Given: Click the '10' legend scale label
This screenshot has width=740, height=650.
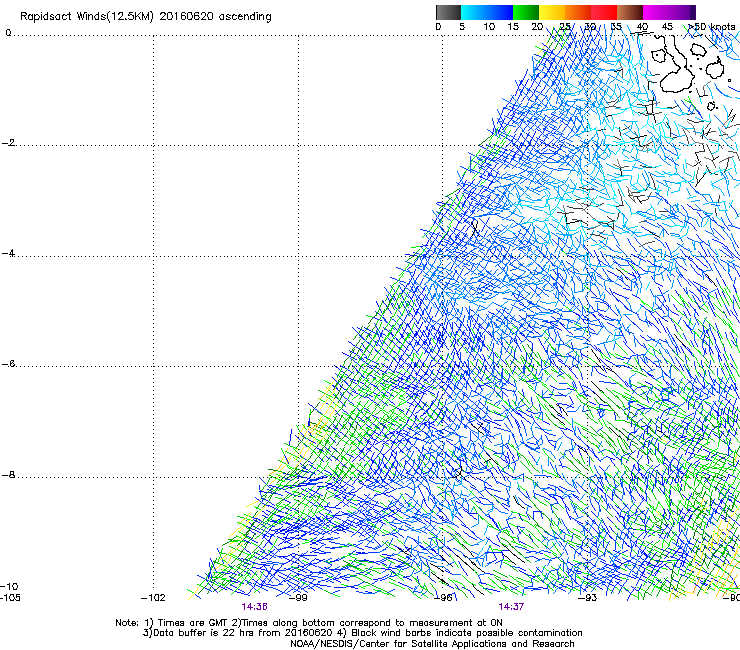Looking at the screenshot, I should click(x=489, y=27).
